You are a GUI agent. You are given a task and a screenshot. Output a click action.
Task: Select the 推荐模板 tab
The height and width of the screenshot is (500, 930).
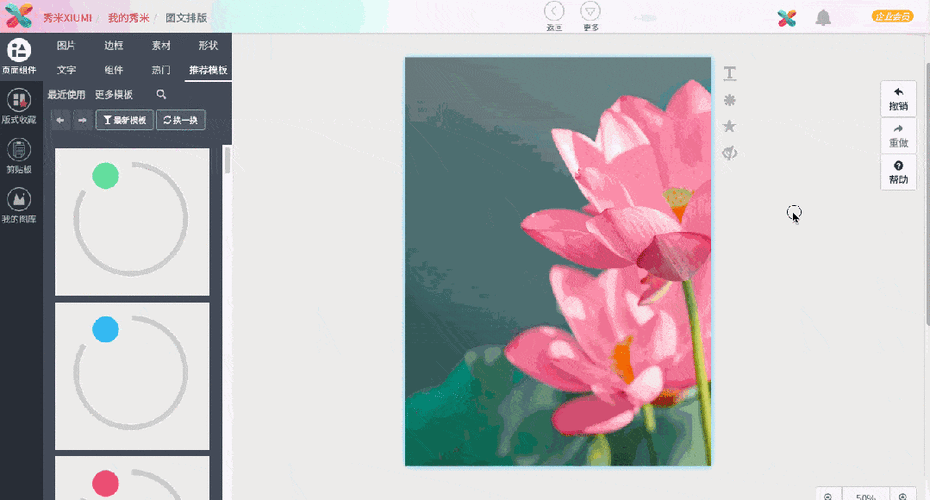pos(208,69)
